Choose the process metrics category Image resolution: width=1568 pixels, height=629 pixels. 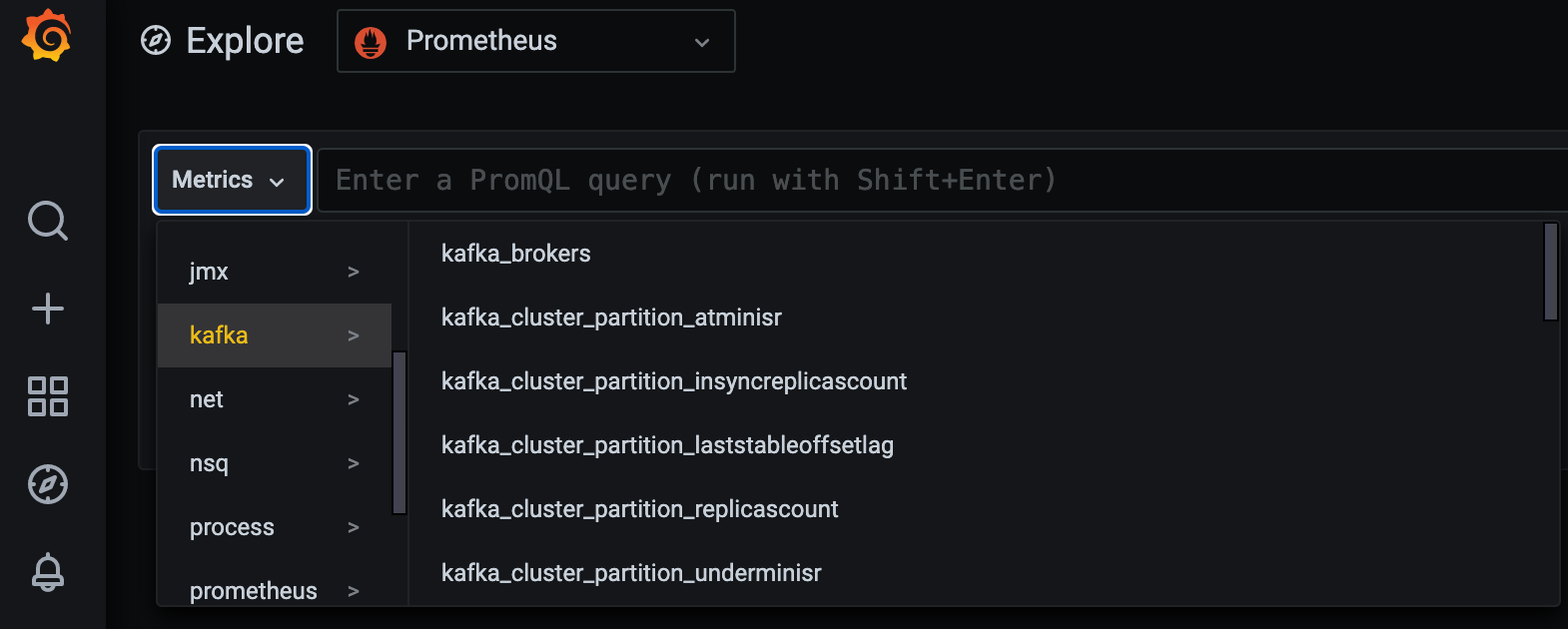(x=274, y=527)
